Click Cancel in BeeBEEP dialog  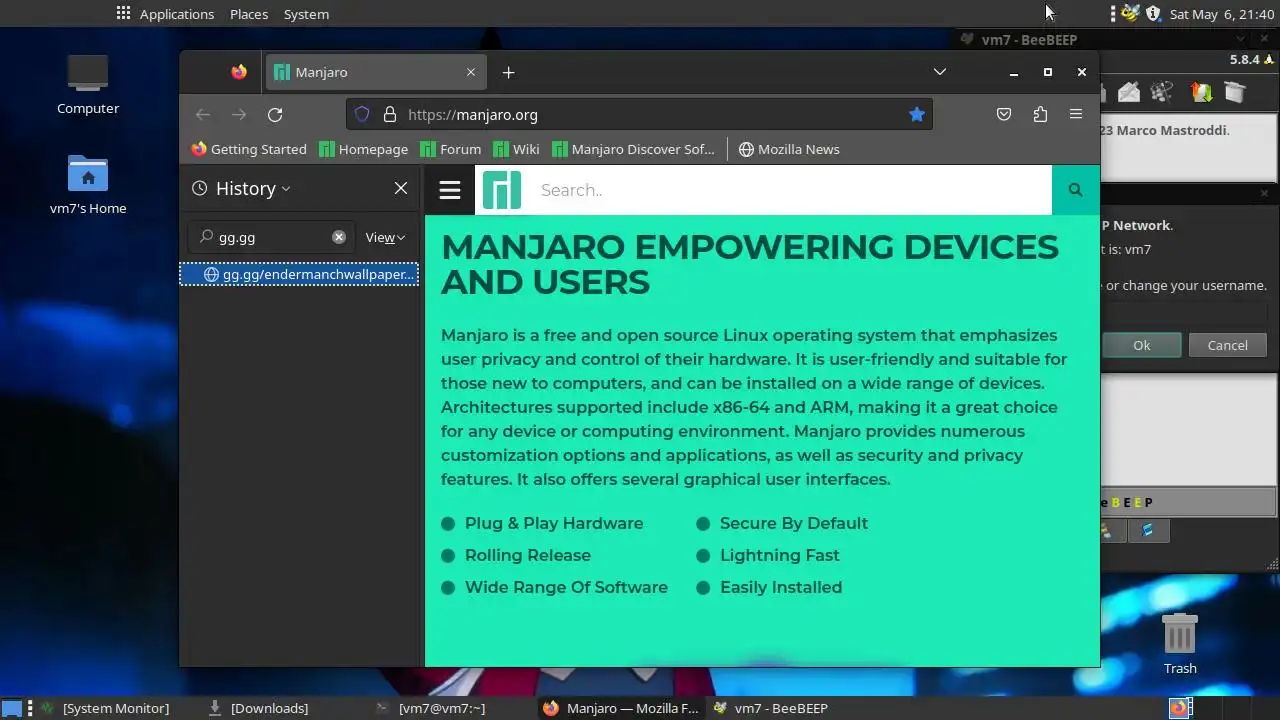point(1227,345)
